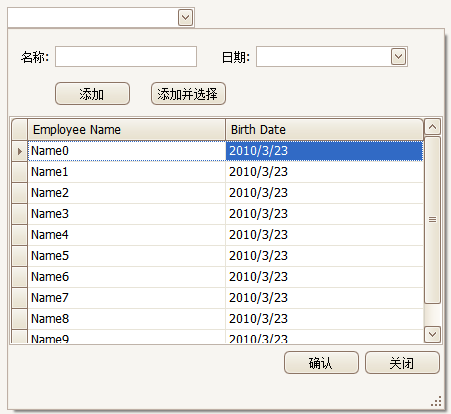Screen dimensions: 451x414
Task: Open the top combo box dropdown arrow
Action: (x=185, y=18)
